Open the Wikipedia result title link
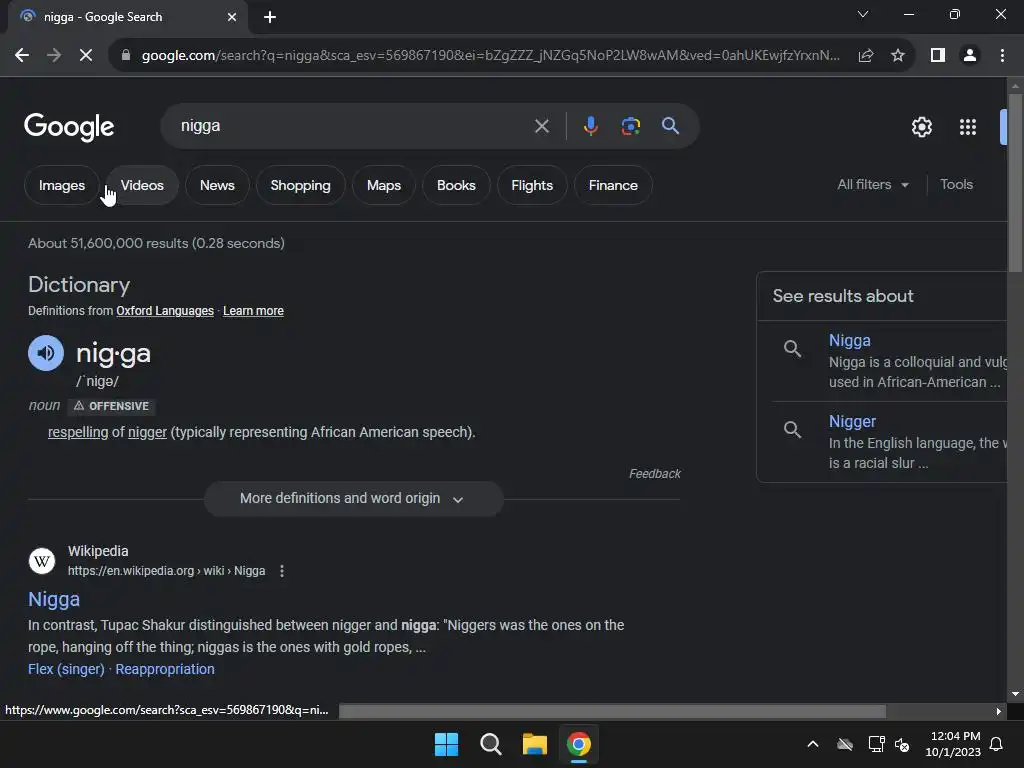 tap(54, 600)
